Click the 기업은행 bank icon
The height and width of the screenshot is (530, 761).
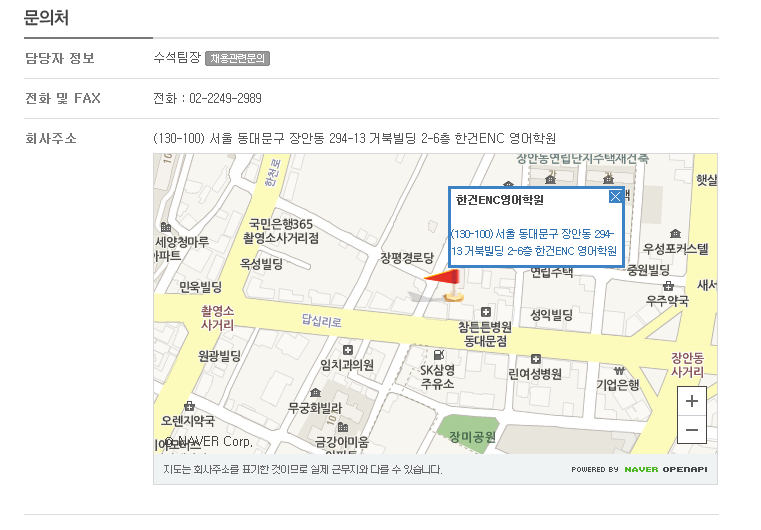click(x=619, y=371)
